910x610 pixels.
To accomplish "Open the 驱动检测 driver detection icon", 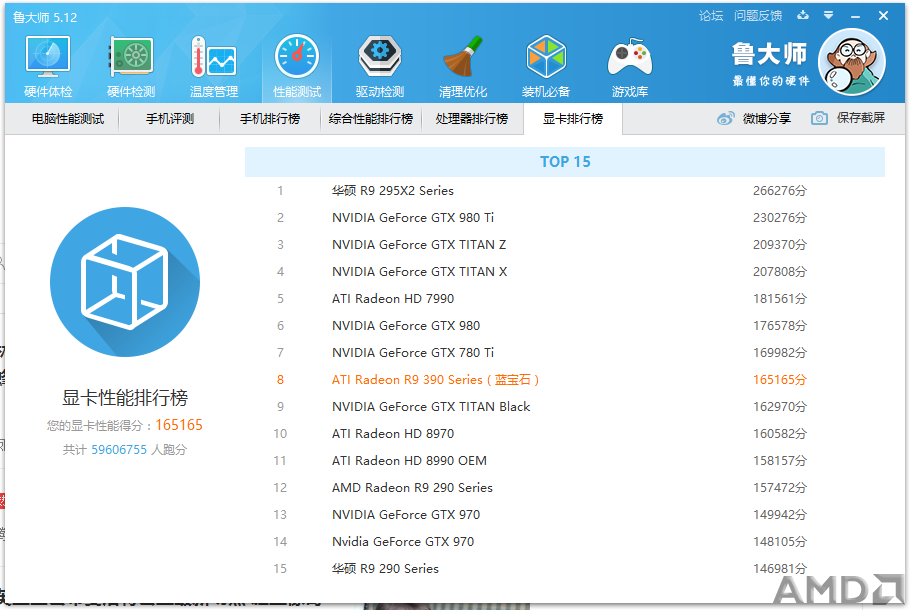I will pos(380,67).
